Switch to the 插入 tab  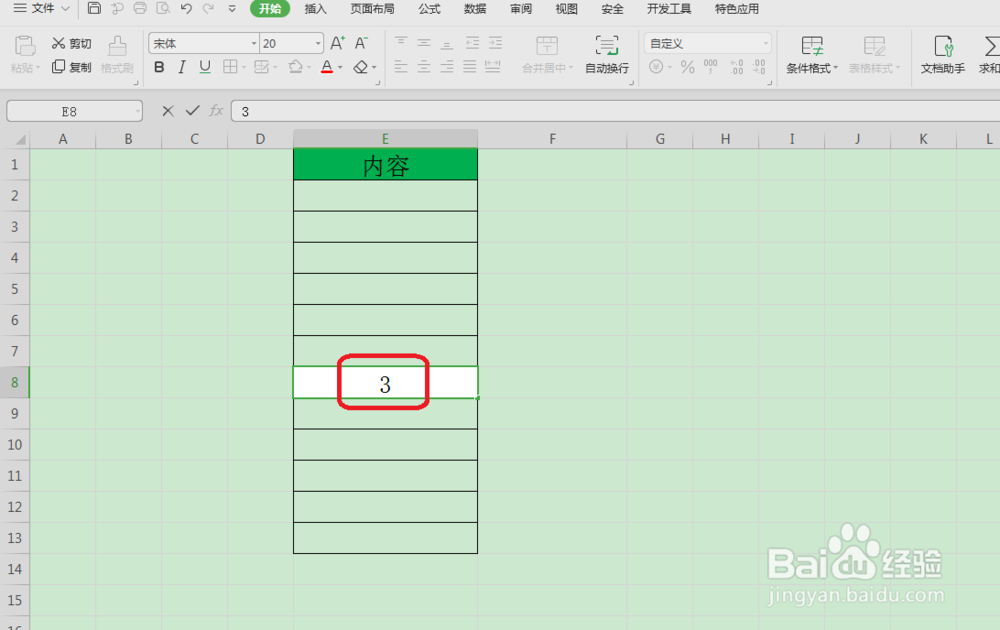coord(315,9)
